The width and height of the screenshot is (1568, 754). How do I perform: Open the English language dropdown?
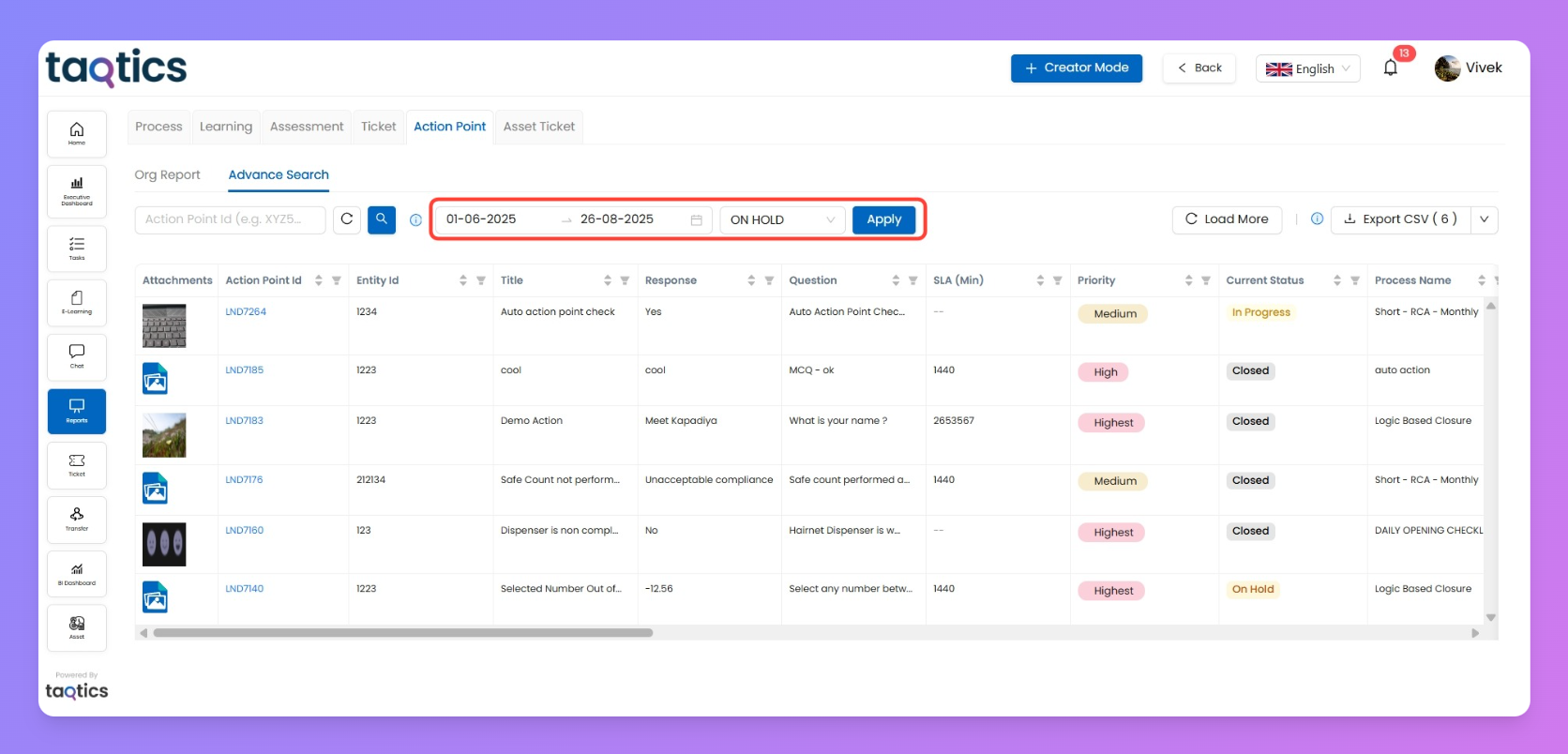(1307, 68)
